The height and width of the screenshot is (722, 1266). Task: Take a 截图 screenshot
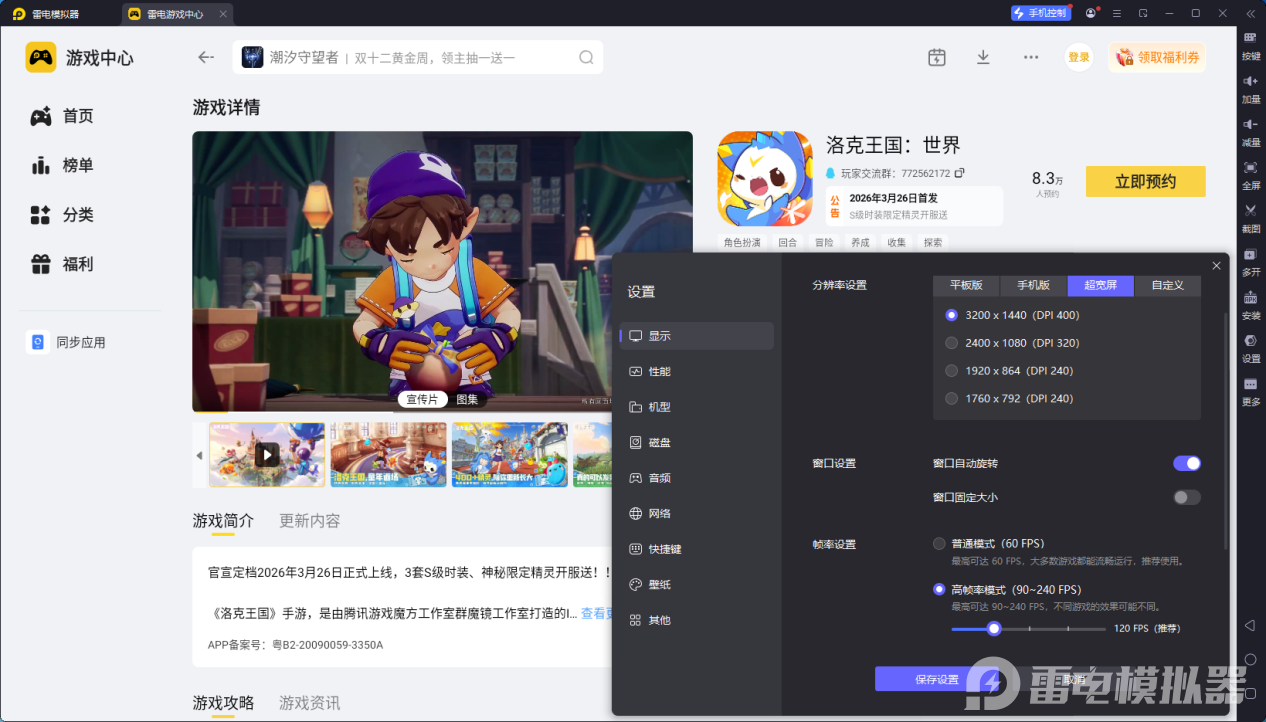[1251, 217]
